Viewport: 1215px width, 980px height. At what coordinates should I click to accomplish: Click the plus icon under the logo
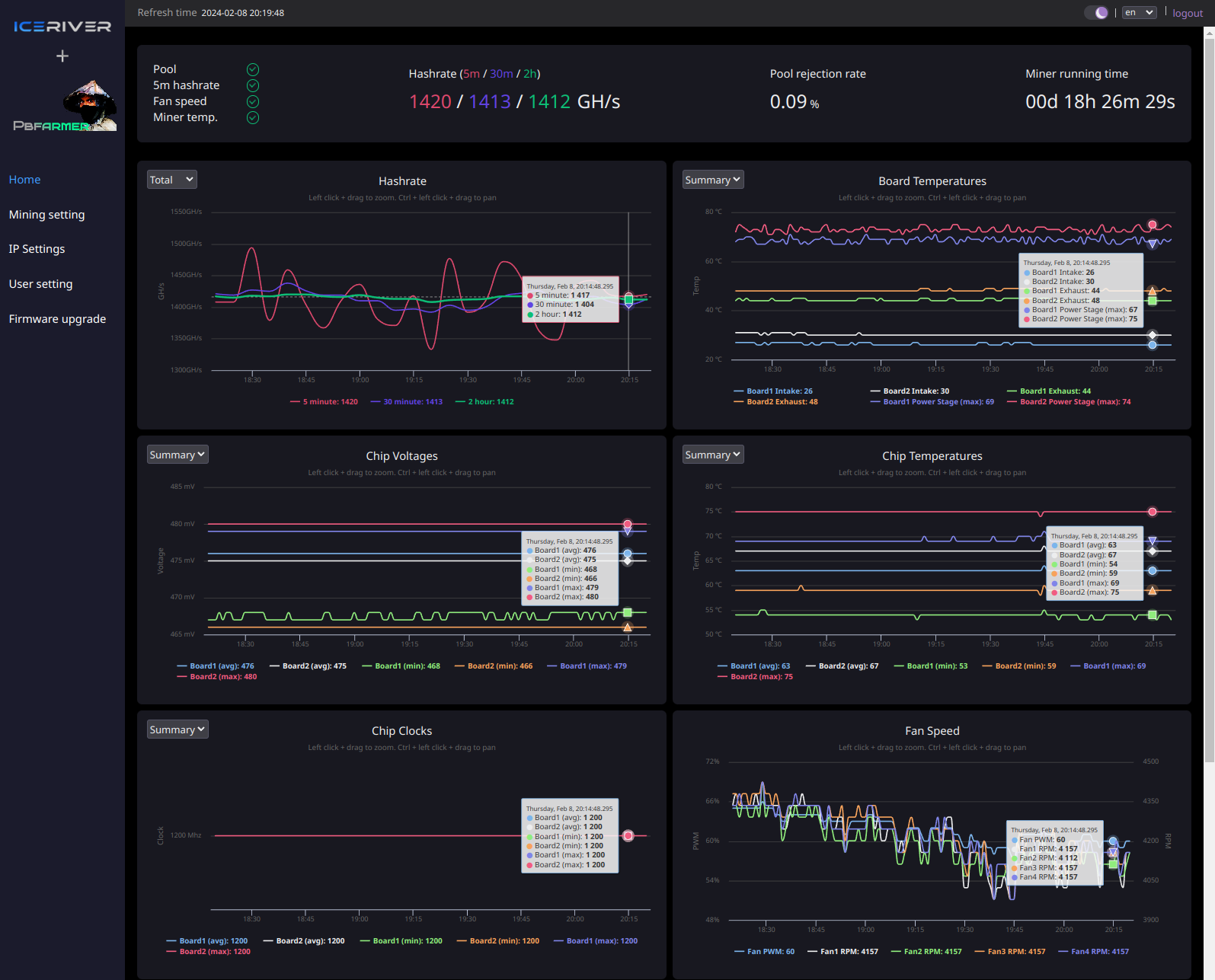(62, 56)
